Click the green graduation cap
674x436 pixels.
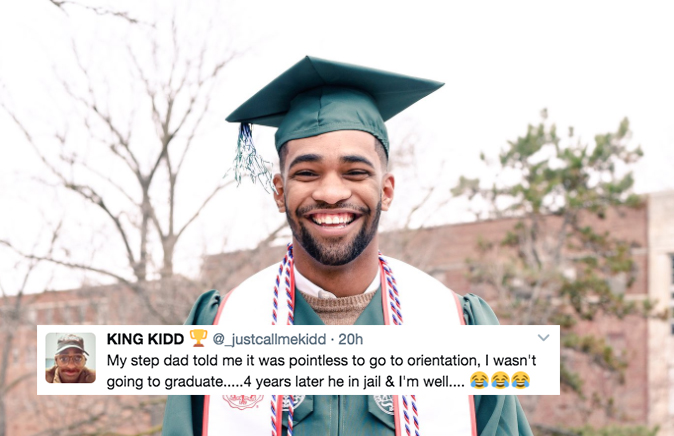pyautogui.click(x=333, y=103)
